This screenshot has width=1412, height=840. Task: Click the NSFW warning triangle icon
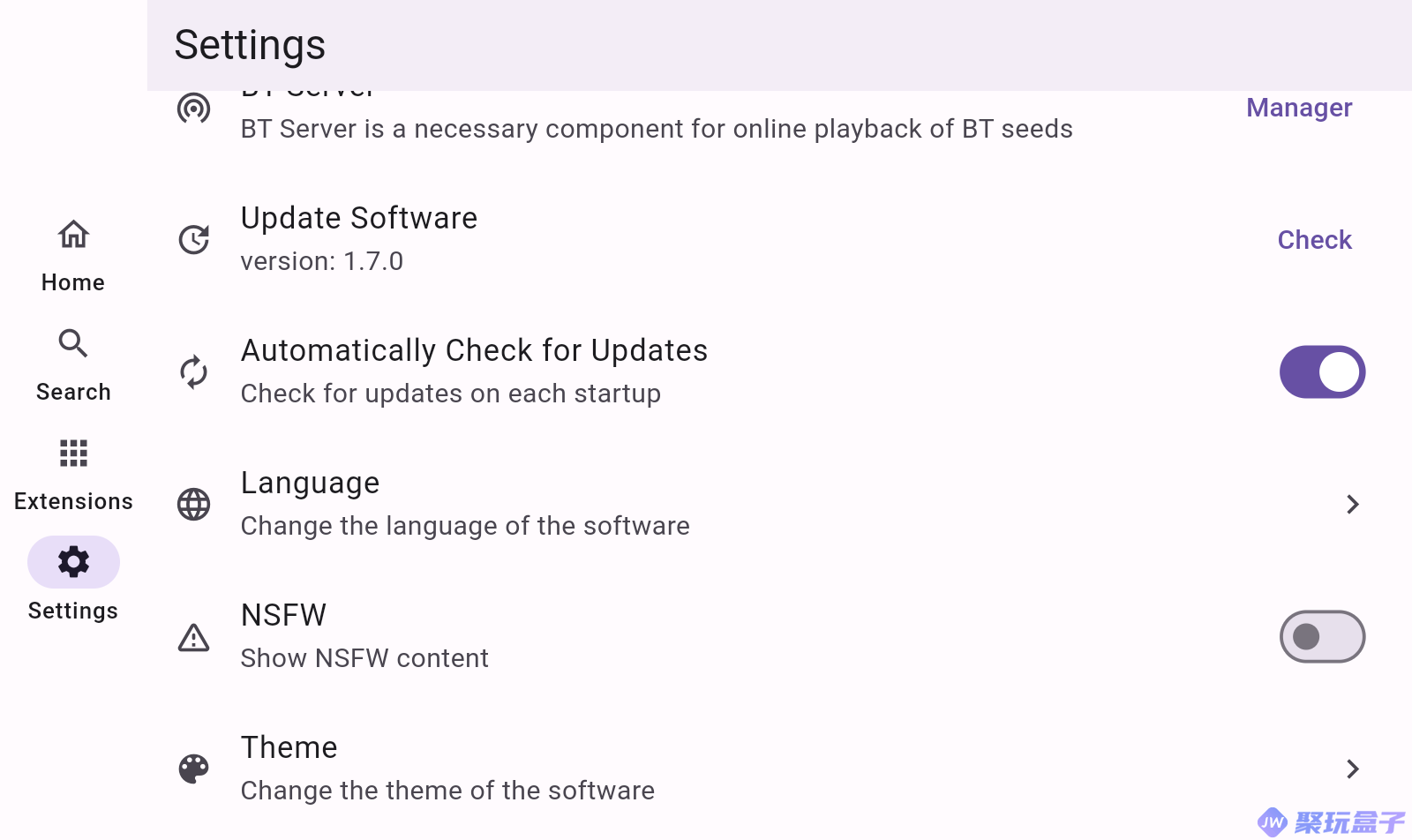[193, 636]
